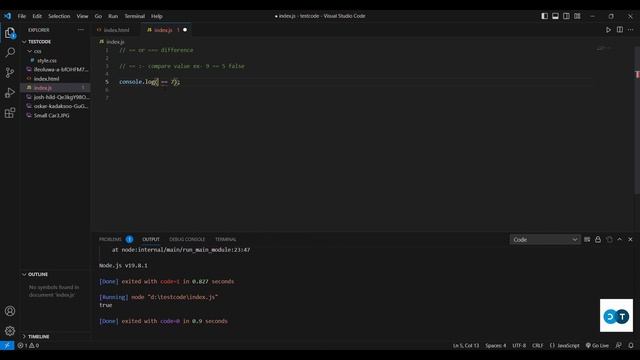This screenshot has width=640, height=360.
Task: Open the Run menu
Action: 113,16
